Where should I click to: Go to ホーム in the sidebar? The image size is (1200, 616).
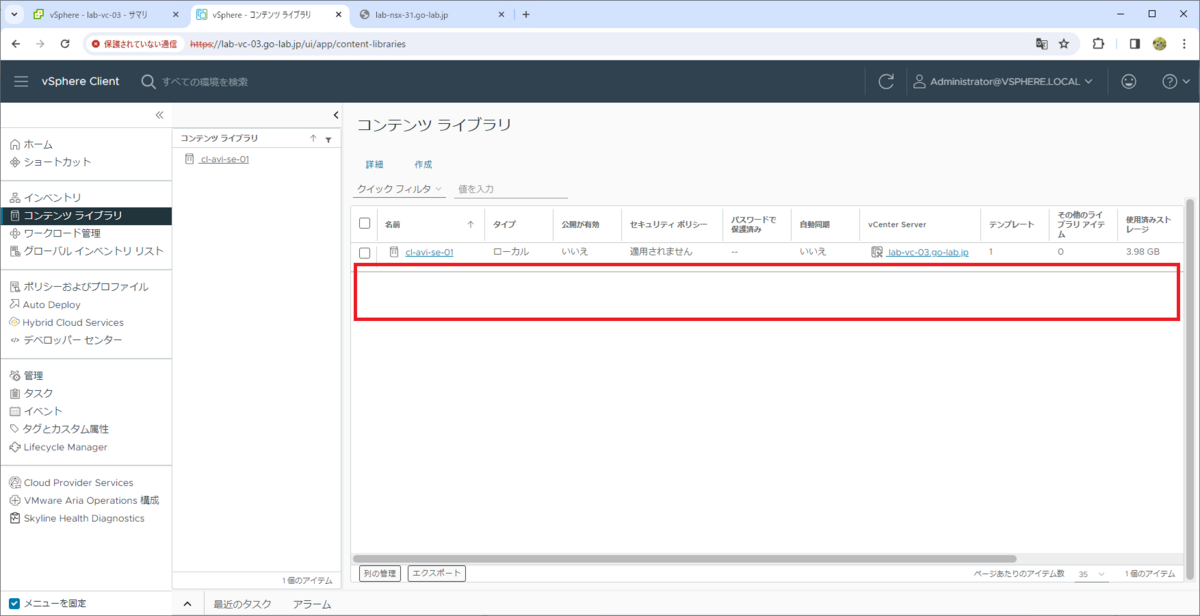click(x=38, y=144)
